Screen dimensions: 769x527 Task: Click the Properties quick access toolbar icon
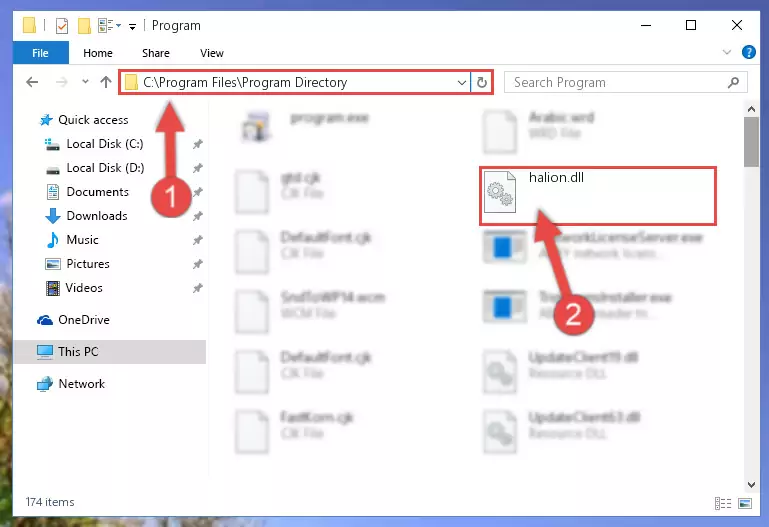tap(62, 25)
